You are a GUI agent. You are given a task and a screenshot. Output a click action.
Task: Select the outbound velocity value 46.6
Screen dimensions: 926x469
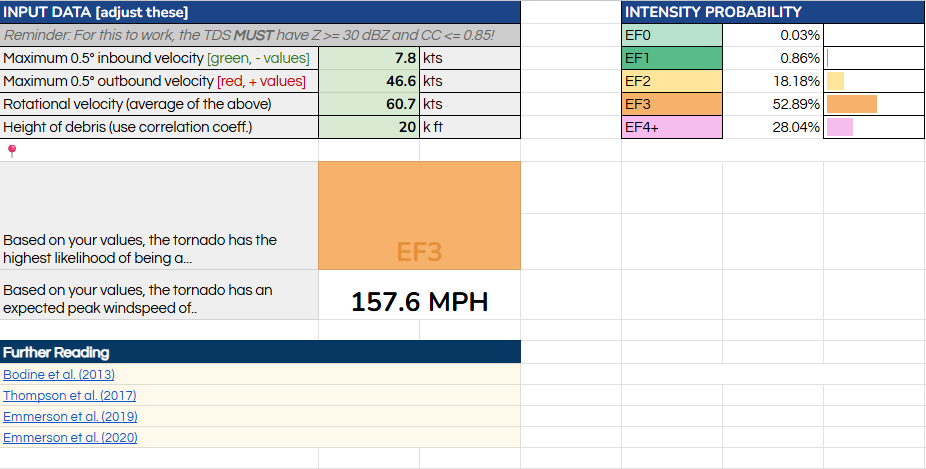(369, 81)
